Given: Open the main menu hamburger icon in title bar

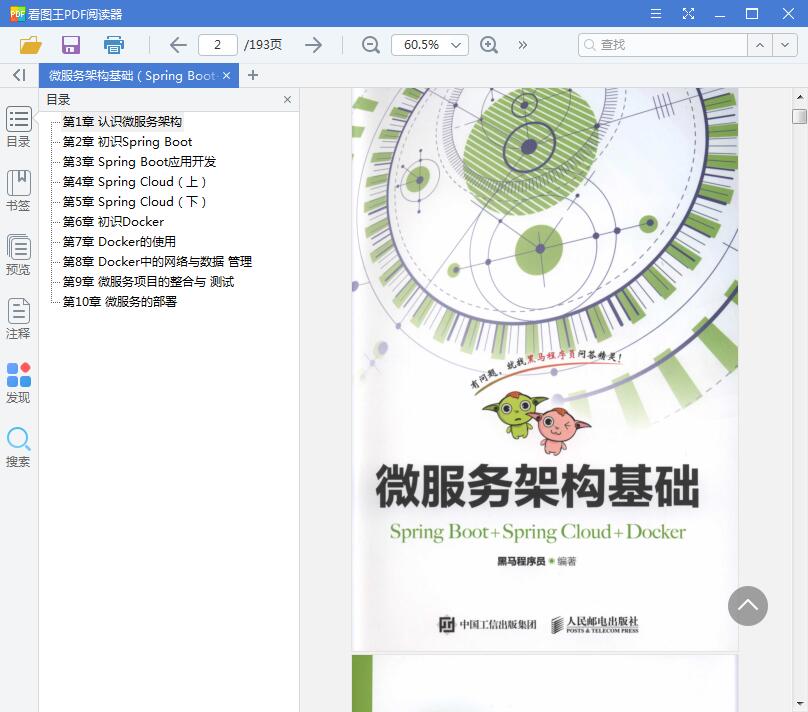Looking at the screenshot, I should pos(655,13).
